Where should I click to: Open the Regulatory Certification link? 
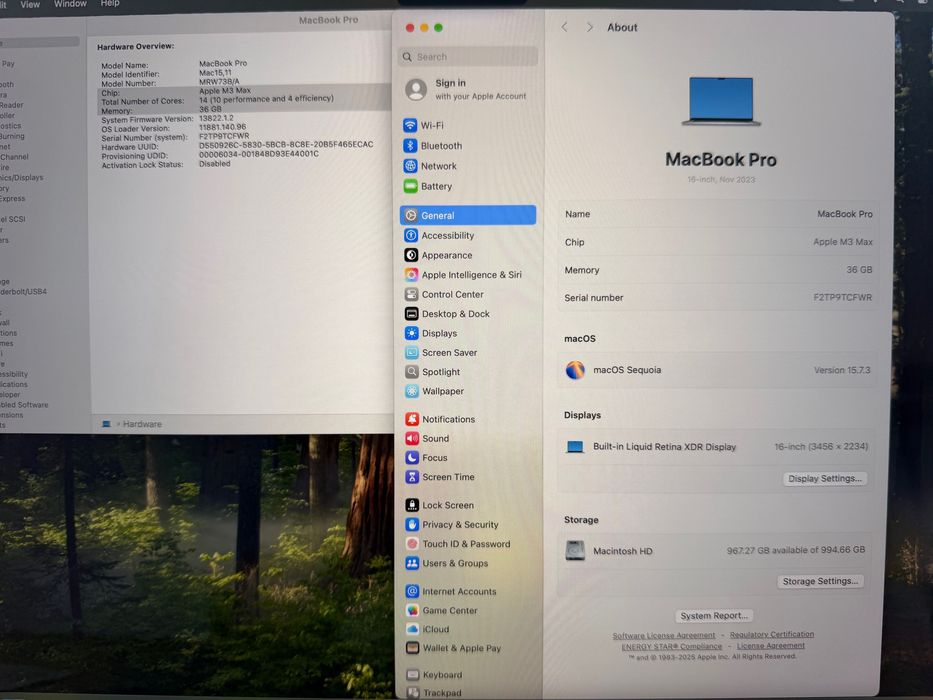(772, 634)
